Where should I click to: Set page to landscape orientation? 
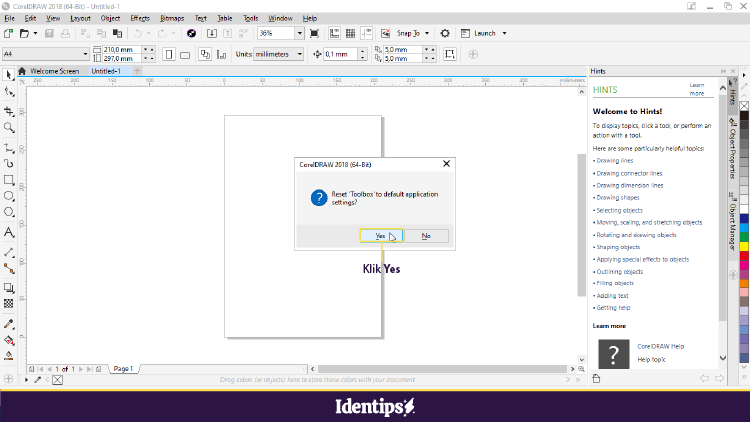pyautogui.click(x=187, y=54)
